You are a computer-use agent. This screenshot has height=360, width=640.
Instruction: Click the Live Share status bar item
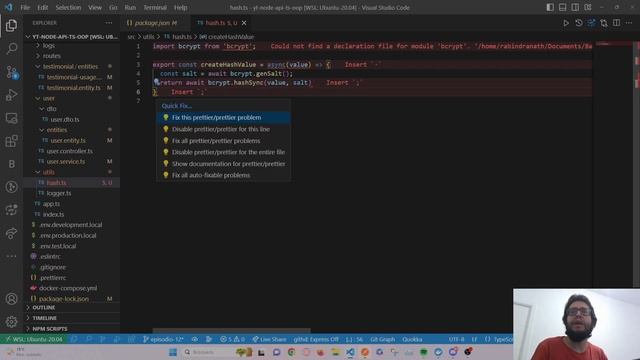click(x=269, y=339)
